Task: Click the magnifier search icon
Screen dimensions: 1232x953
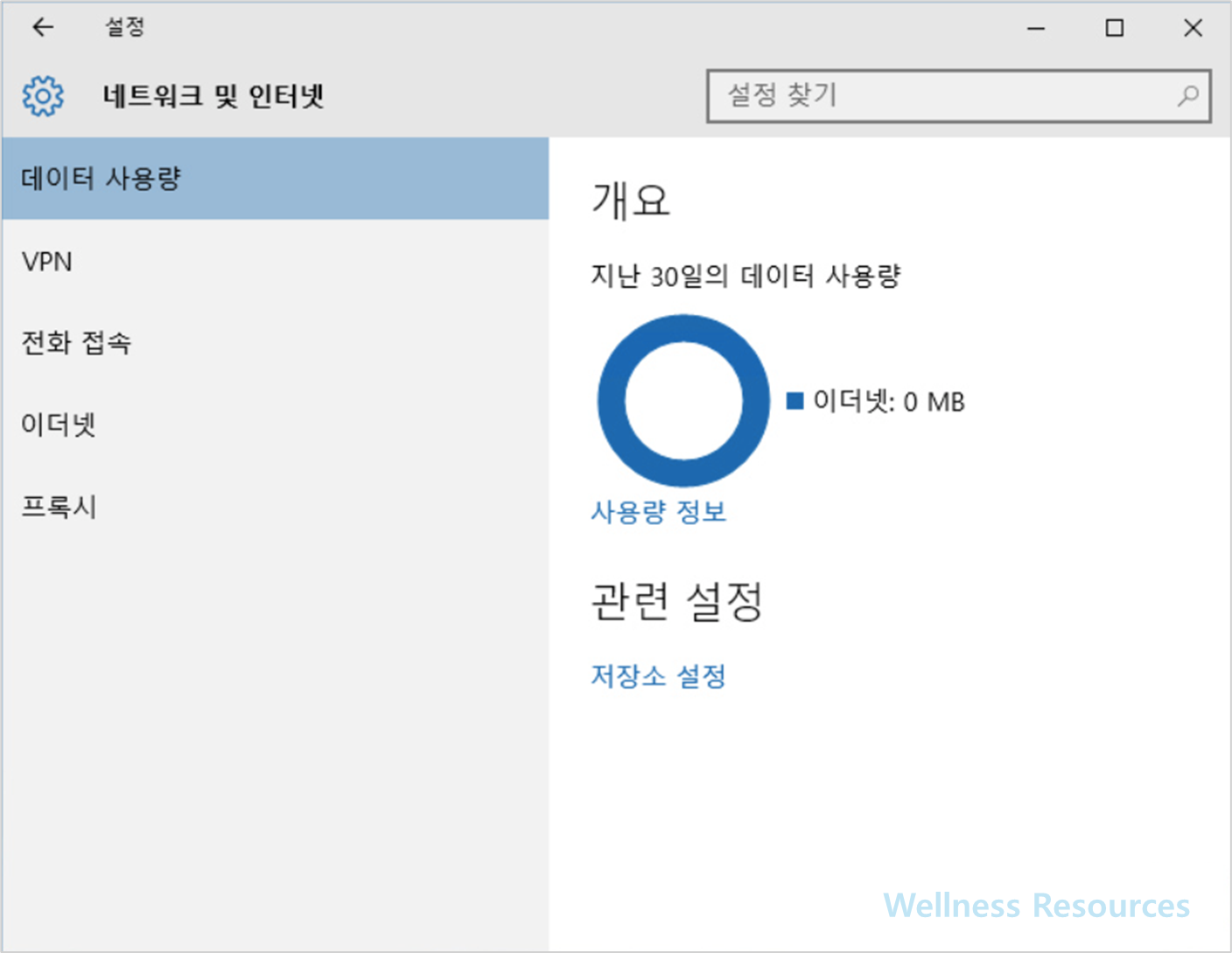Action: 1187,95
